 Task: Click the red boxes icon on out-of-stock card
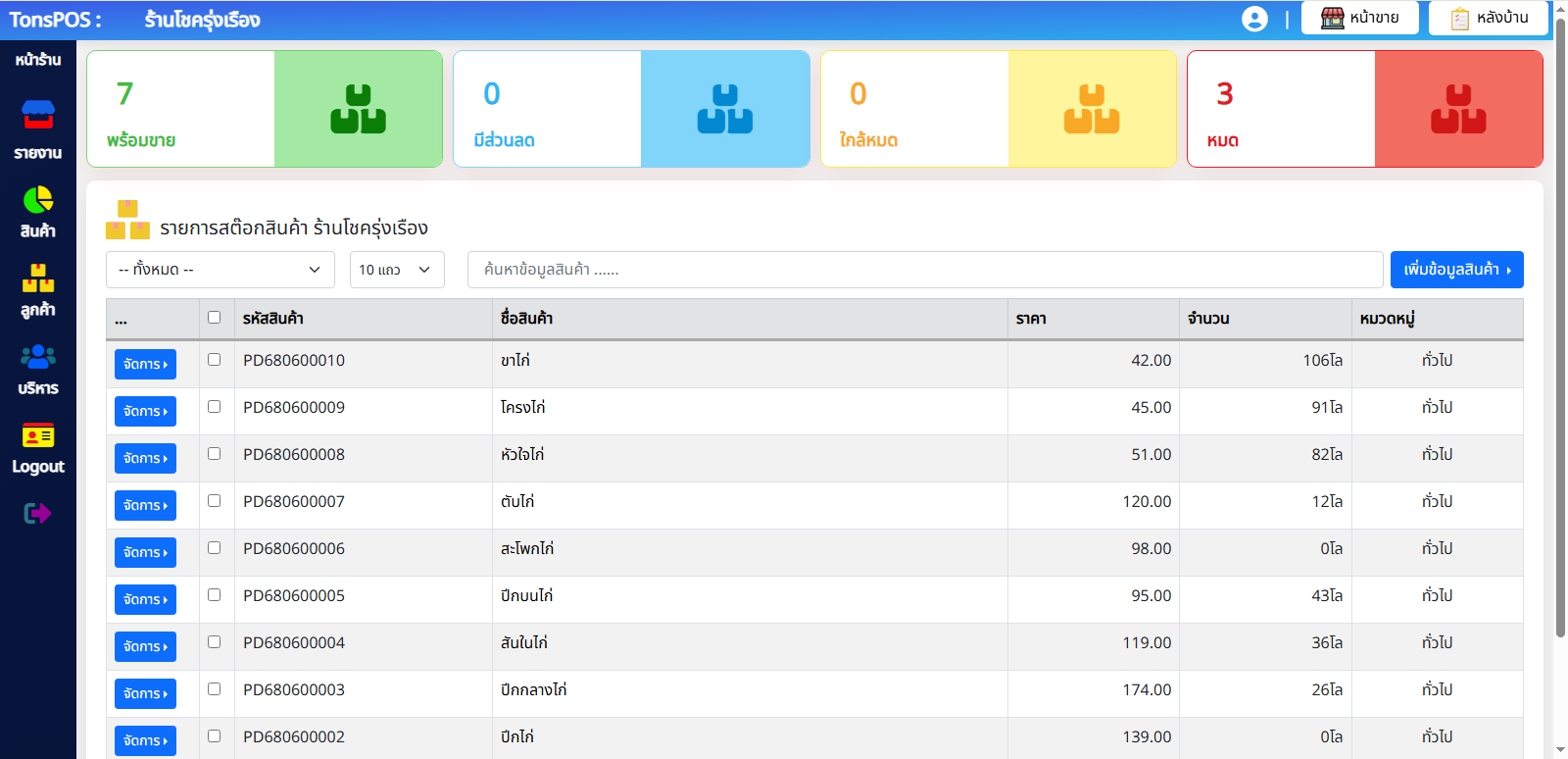tap(1458, 109)
